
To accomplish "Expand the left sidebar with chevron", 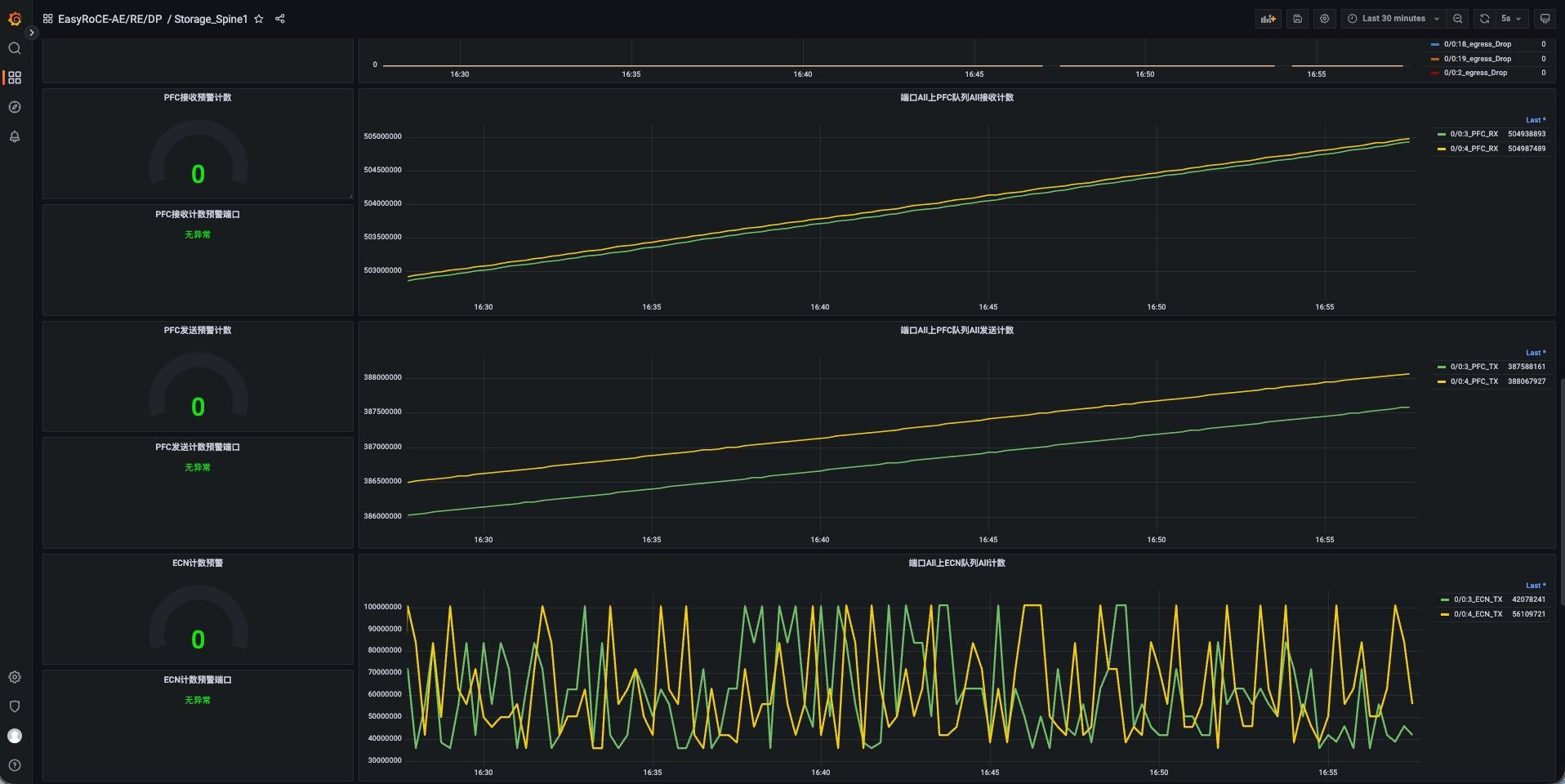I will (31, 33).
